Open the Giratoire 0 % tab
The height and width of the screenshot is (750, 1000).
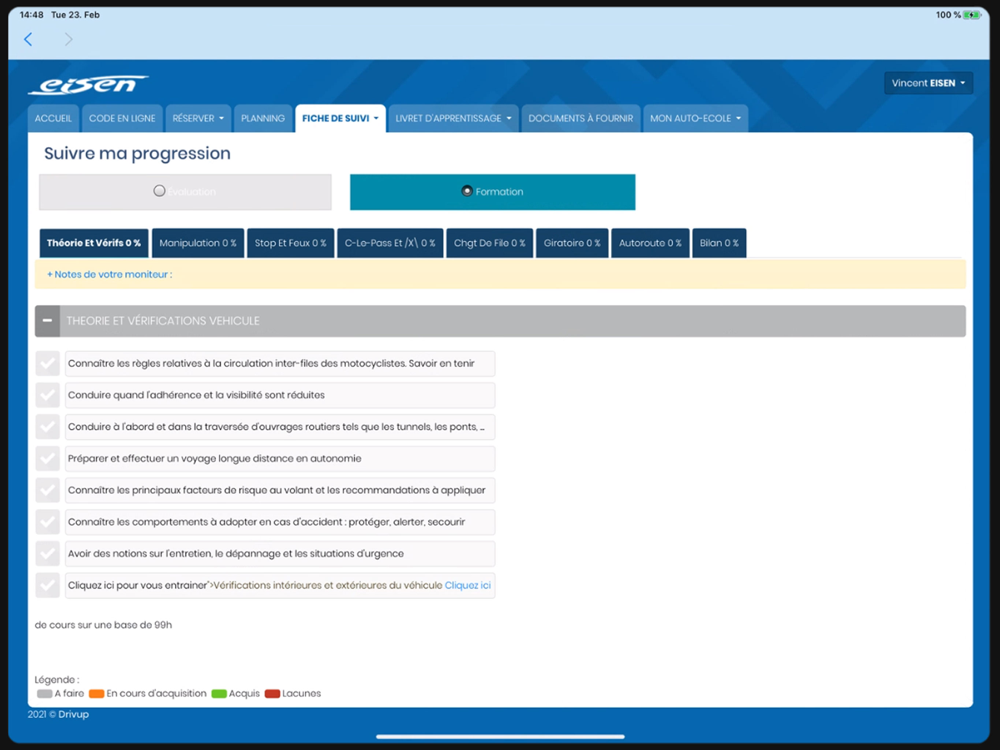(x=572, y=243)
